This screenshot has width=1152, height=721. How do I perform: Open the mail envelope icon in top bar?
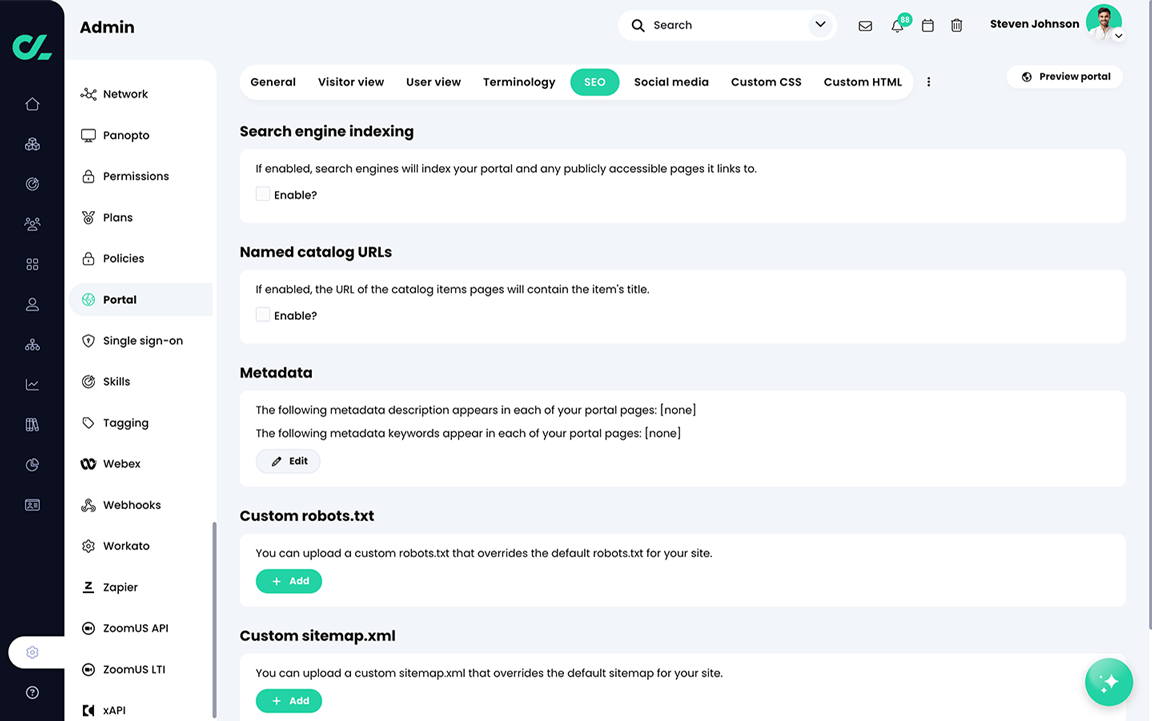(865, 25)
